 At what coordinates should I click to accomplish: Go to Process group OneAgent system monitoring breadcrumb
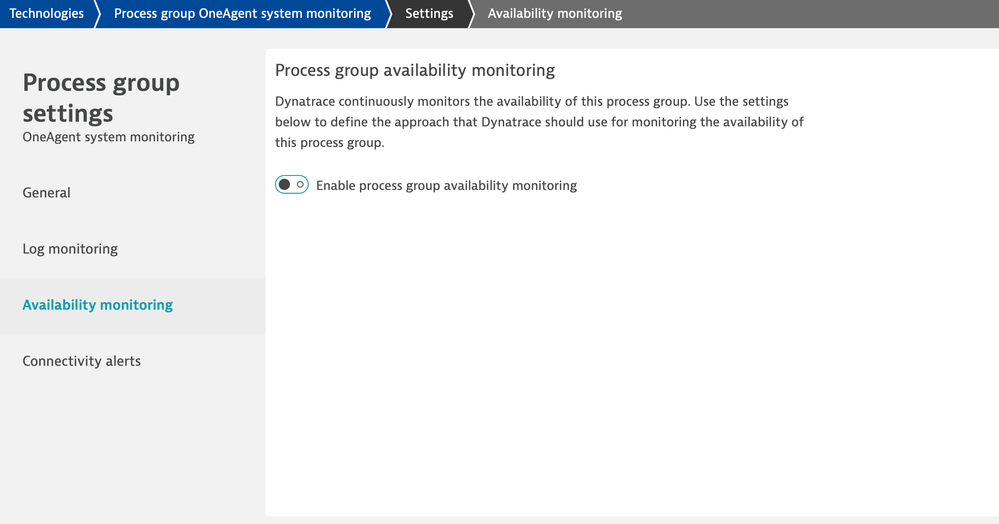click(242, 14)
